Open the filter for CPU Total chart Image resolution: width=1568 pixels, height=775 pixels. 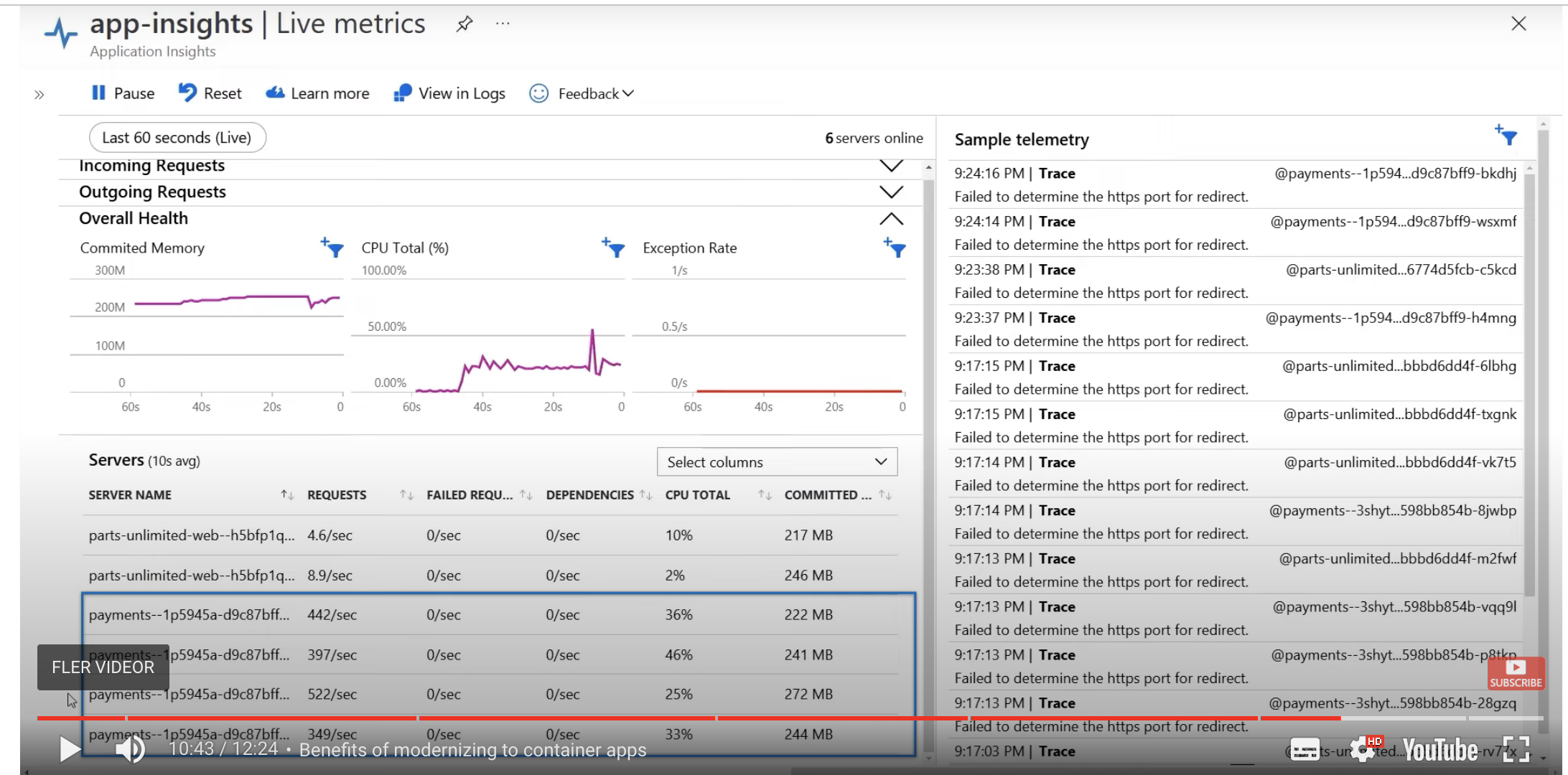pyautogui.click(x=614, y=249)
